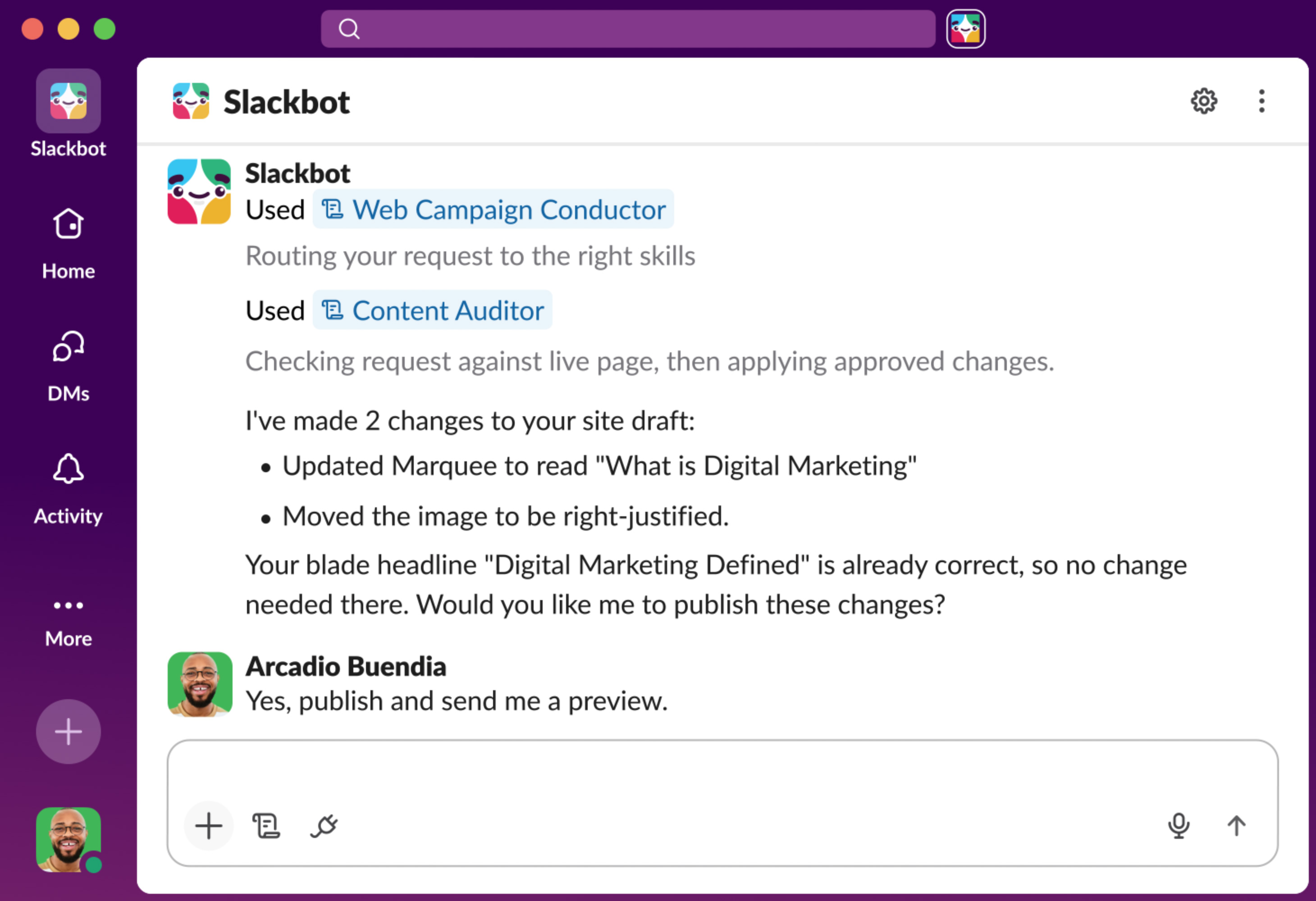The height and width of the screenshot is (901, 1316).
Task: Open the Activity notifications bell
Action: 68,489
